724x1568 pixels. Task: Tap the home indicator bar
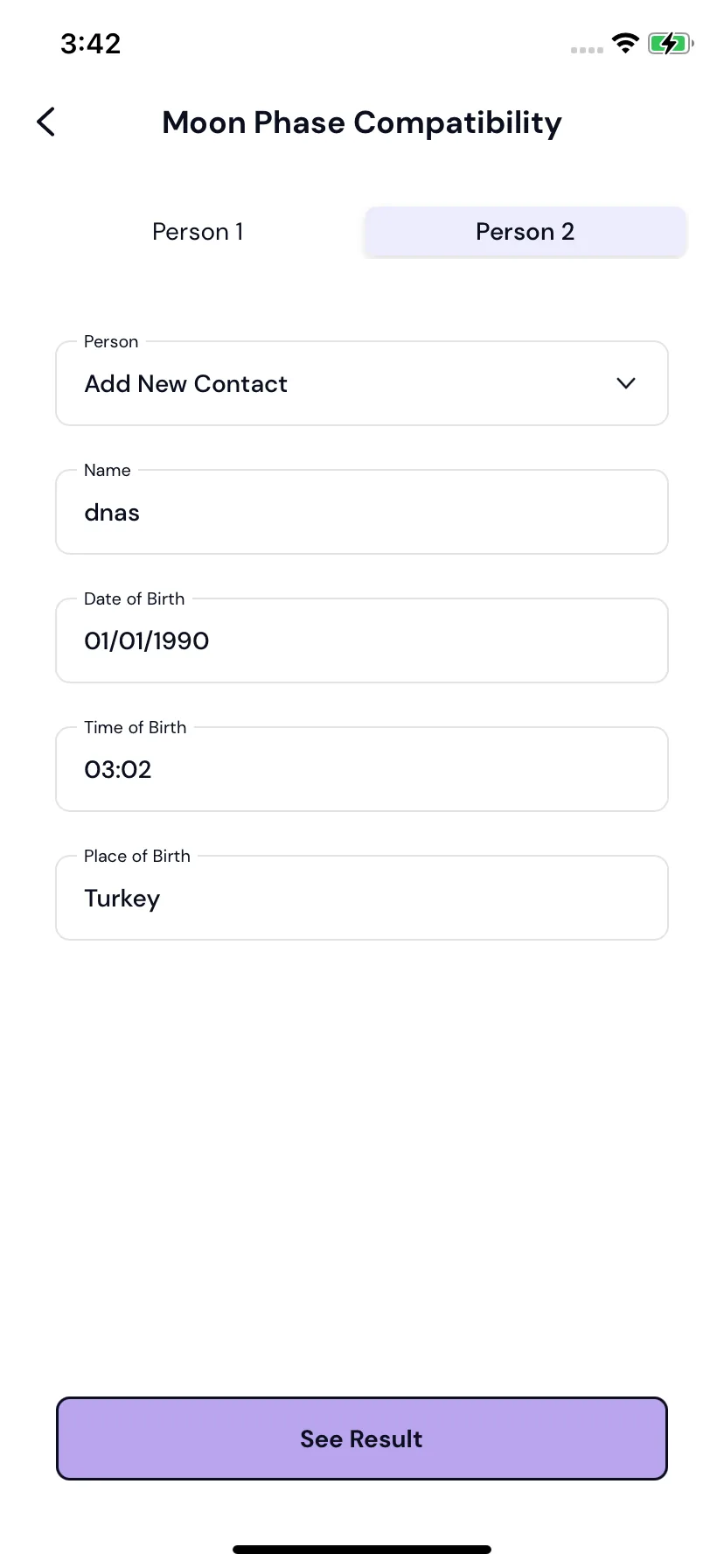[x=362, y=1550]
